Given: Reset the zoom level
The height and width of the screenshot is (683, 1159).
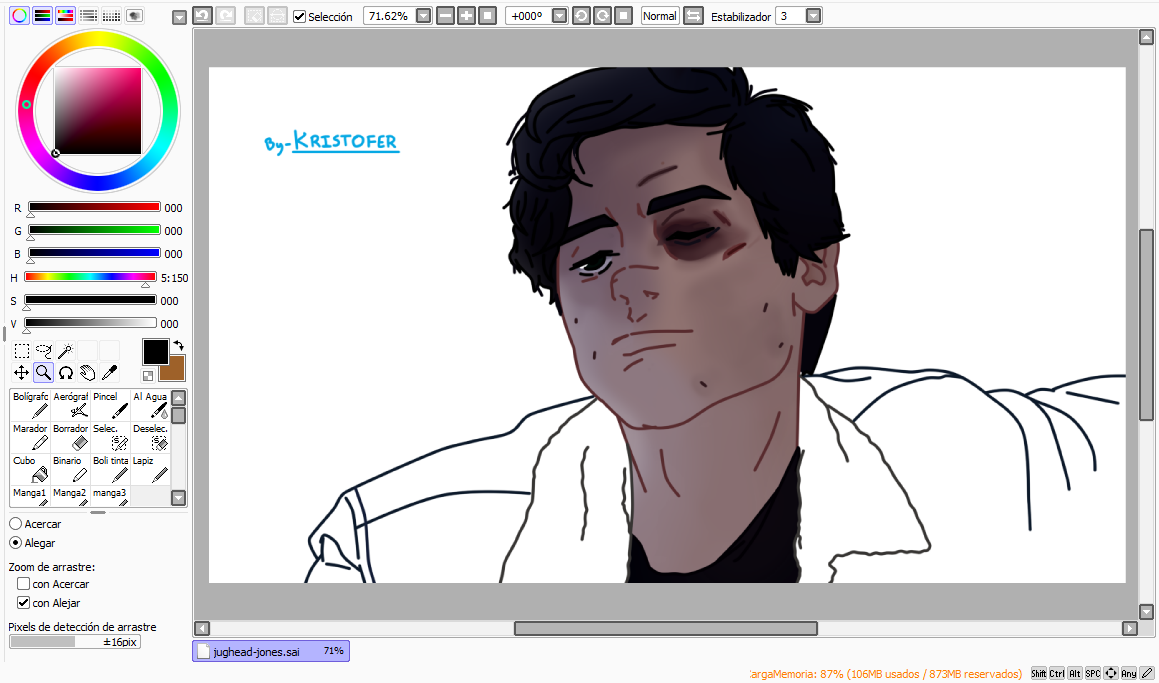Looking at the screenshot, I should coord(487,16).
